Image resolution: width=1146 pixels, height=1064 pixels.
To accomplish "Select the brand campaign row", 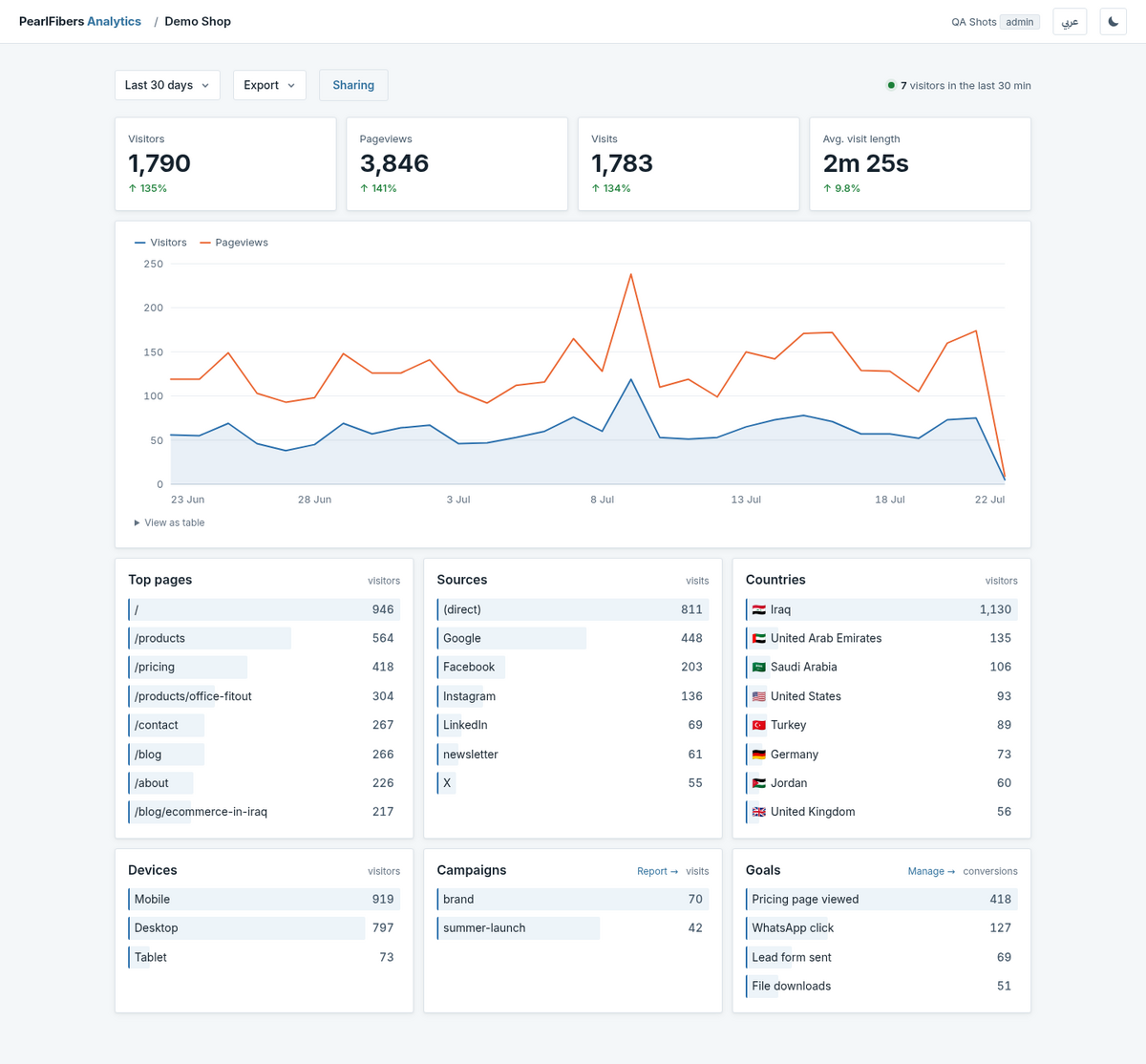I will pos(573,899).
